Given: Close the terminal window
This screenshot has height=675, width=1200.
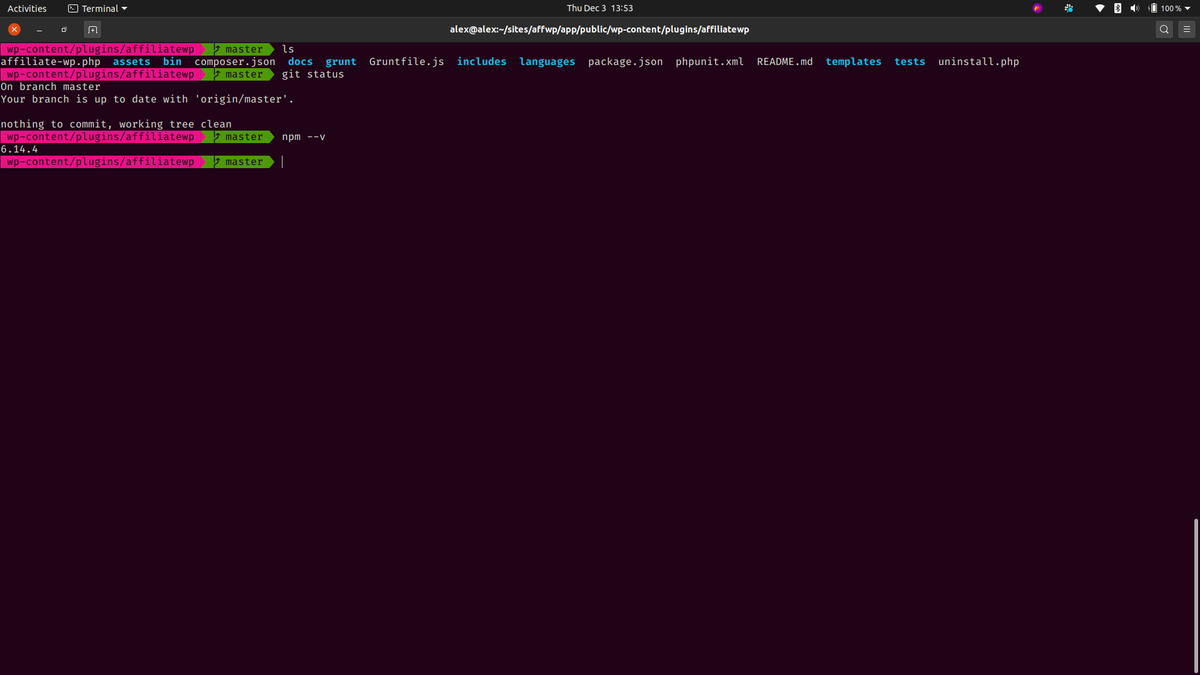Looking at the screenshot, I should point(14,29).
